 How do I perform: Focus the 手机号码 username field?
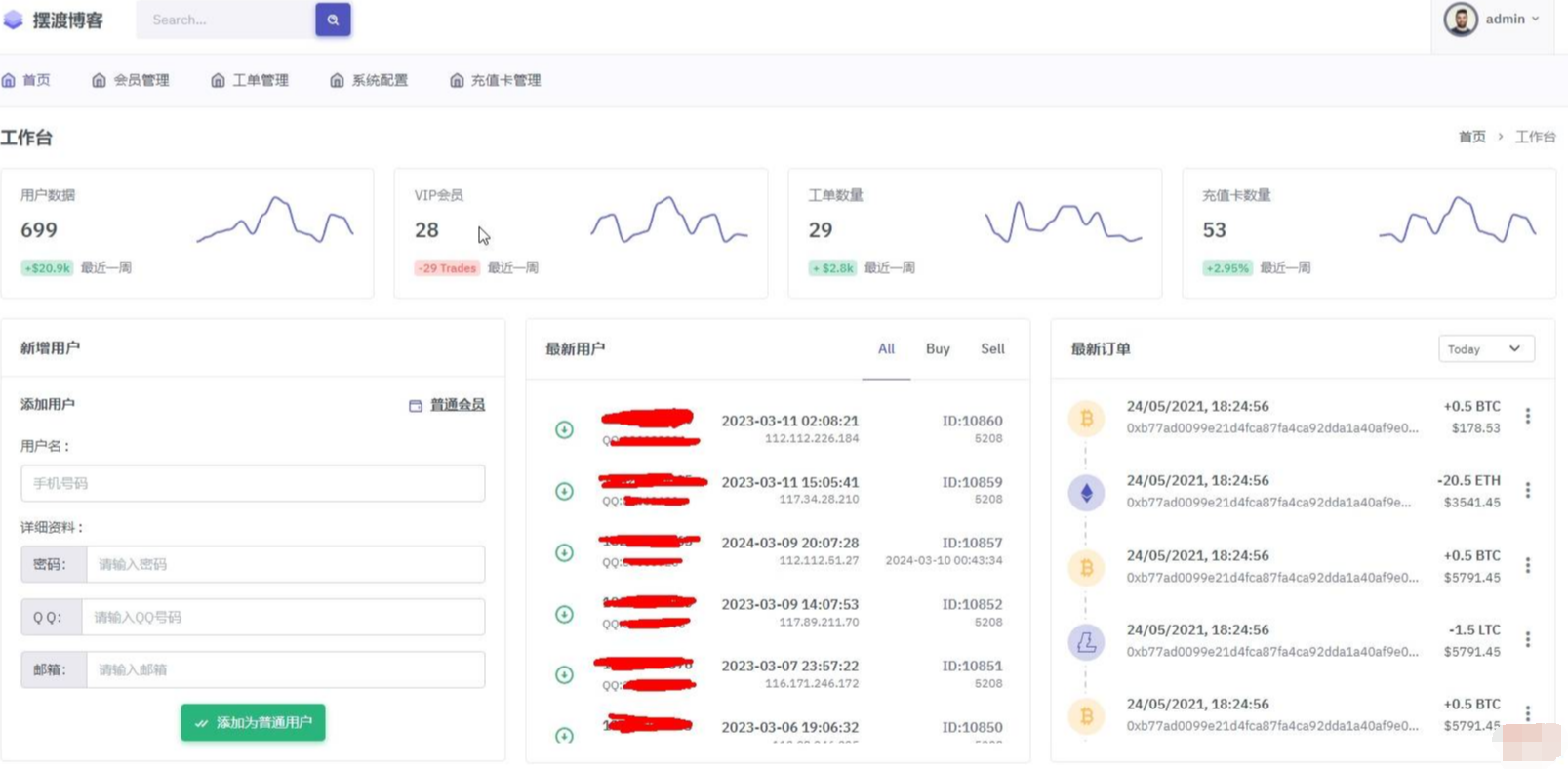click(253, 483)
